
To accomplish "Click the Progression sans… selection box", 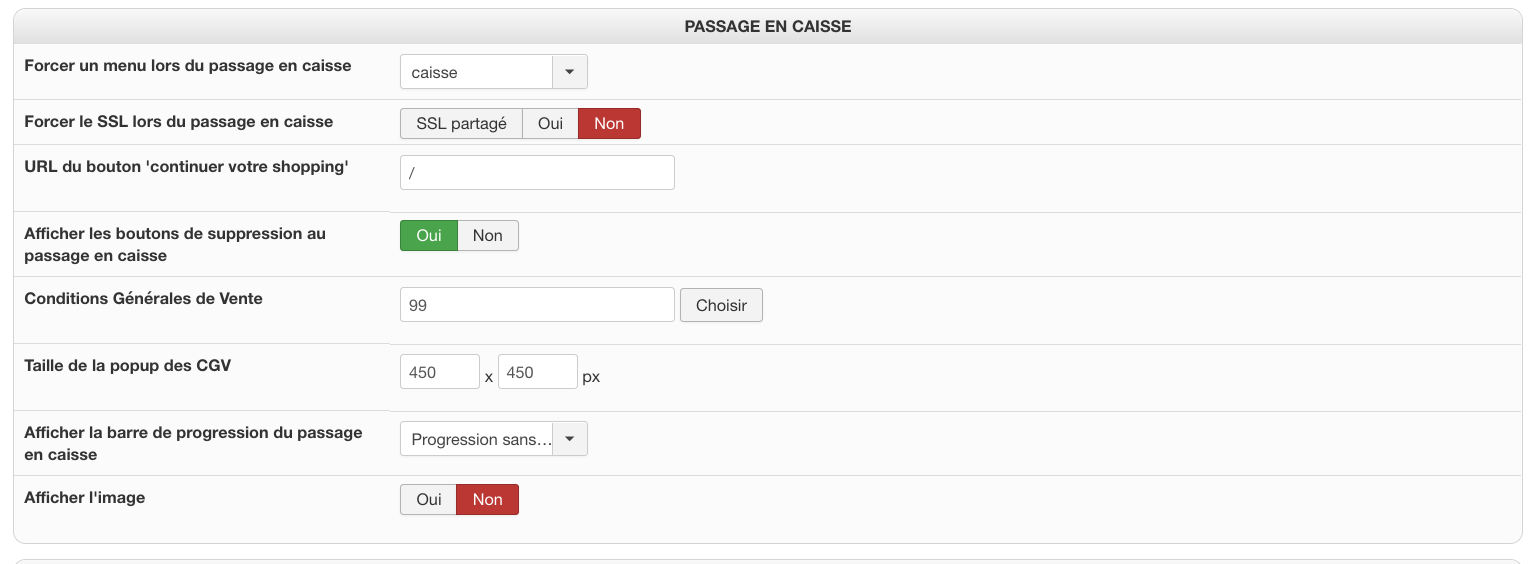I will pos(476,439).
